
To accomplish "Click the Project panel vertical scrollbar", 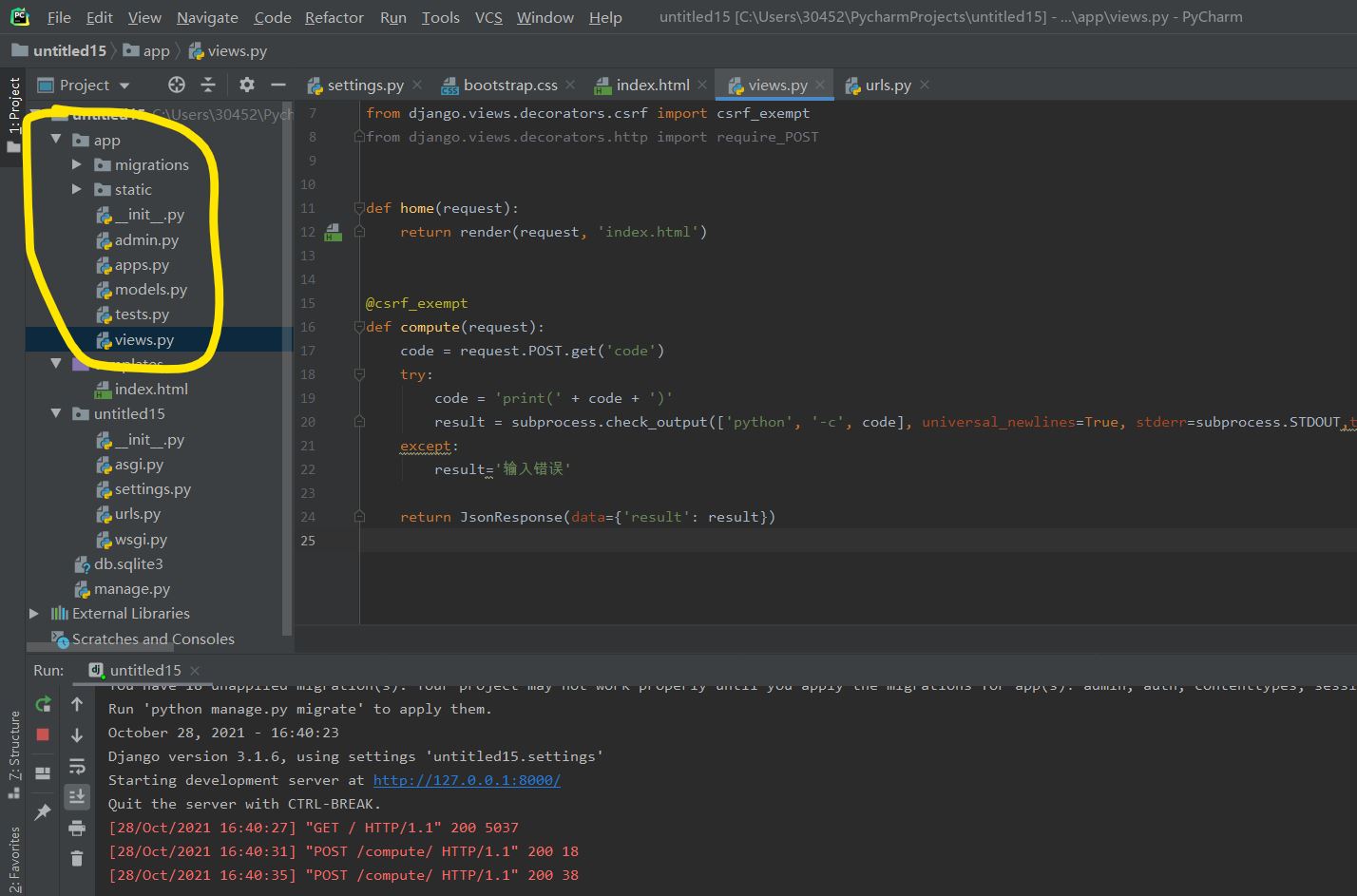I will (x=287, y=380).
